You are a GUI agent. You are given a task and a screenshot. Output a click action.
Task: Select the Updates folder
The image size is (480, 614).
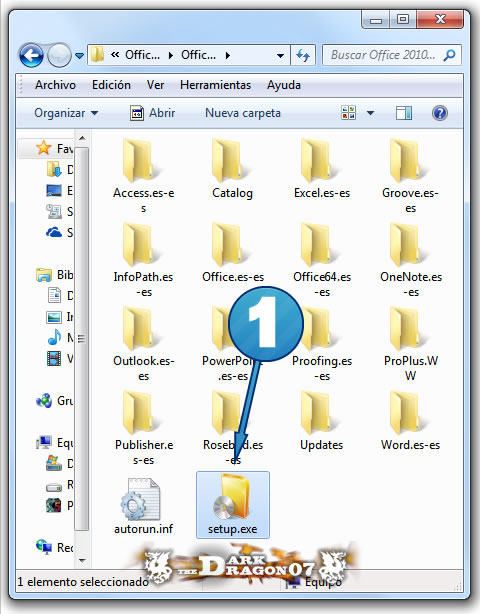click(x=321, y=421)
